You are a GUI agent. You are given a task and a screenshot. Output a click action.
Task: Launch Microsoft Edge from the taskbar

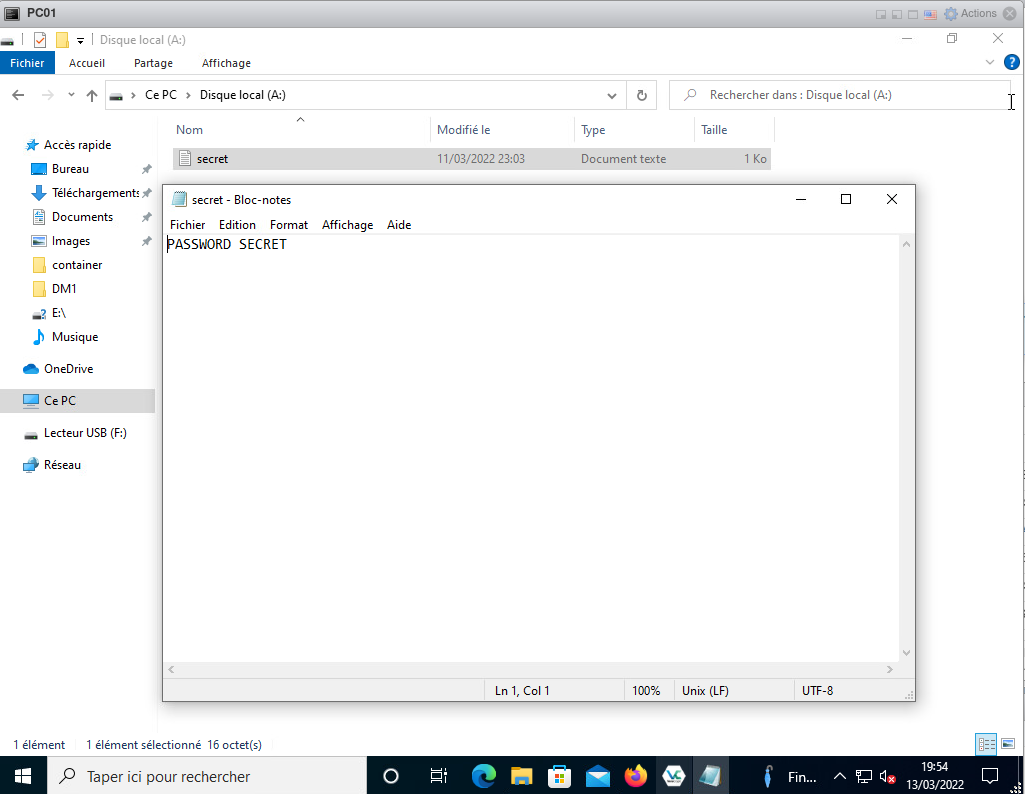point(484,776)
